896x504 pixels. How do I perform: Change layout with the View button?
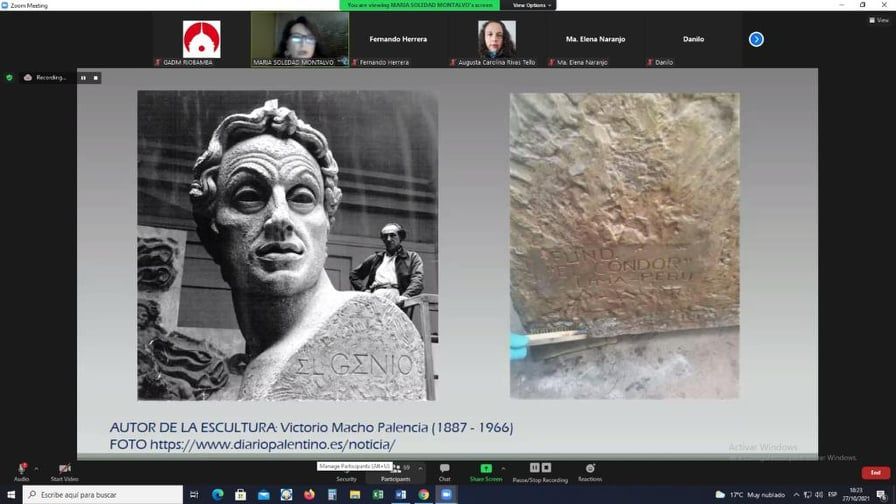point(882,19)
